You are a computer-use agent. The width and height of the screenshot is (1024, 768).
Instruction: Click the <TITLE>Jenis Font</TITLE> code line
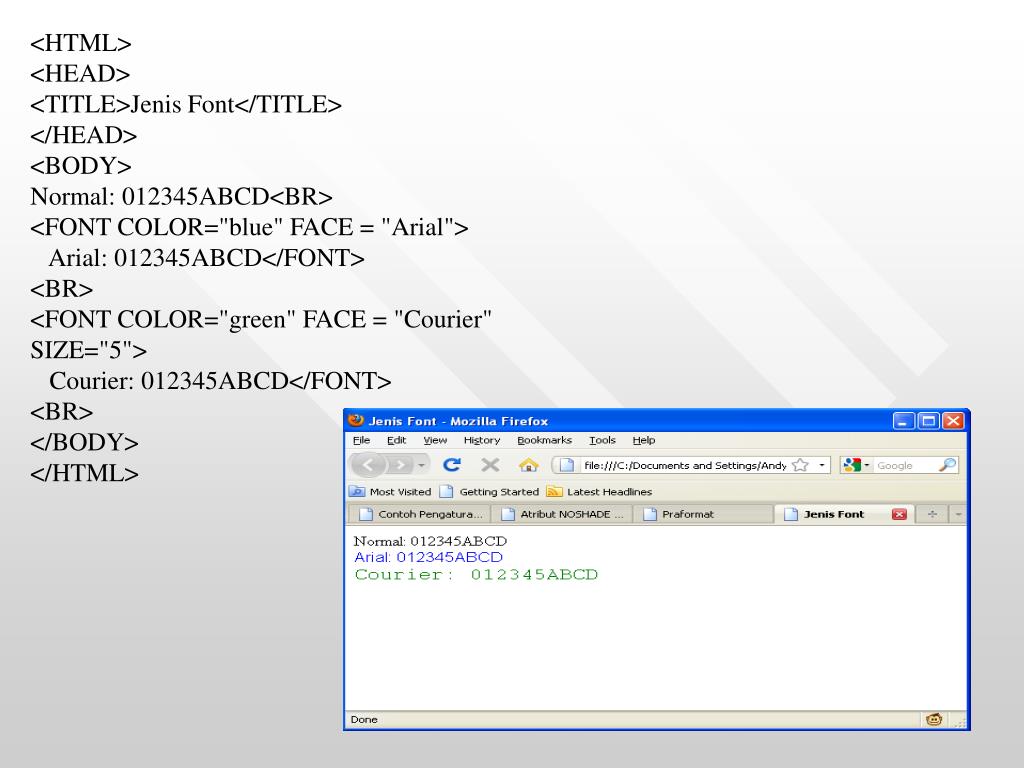[x=186, y=104]
